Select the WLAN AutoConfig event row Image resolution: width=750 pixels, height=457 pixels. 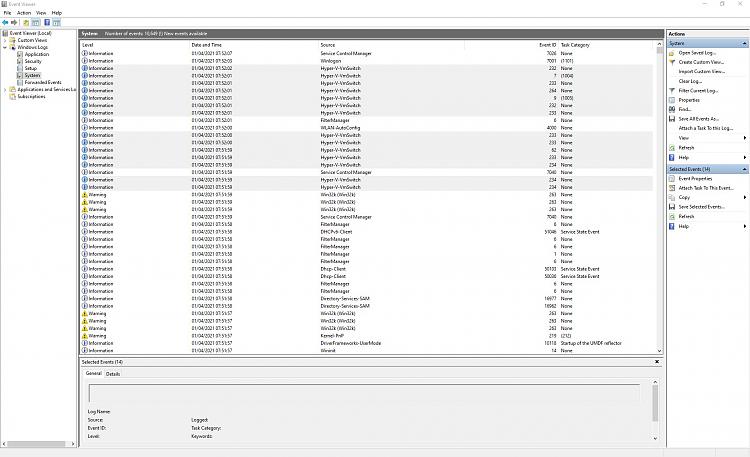pyautogui.click(x=367, y=128)
